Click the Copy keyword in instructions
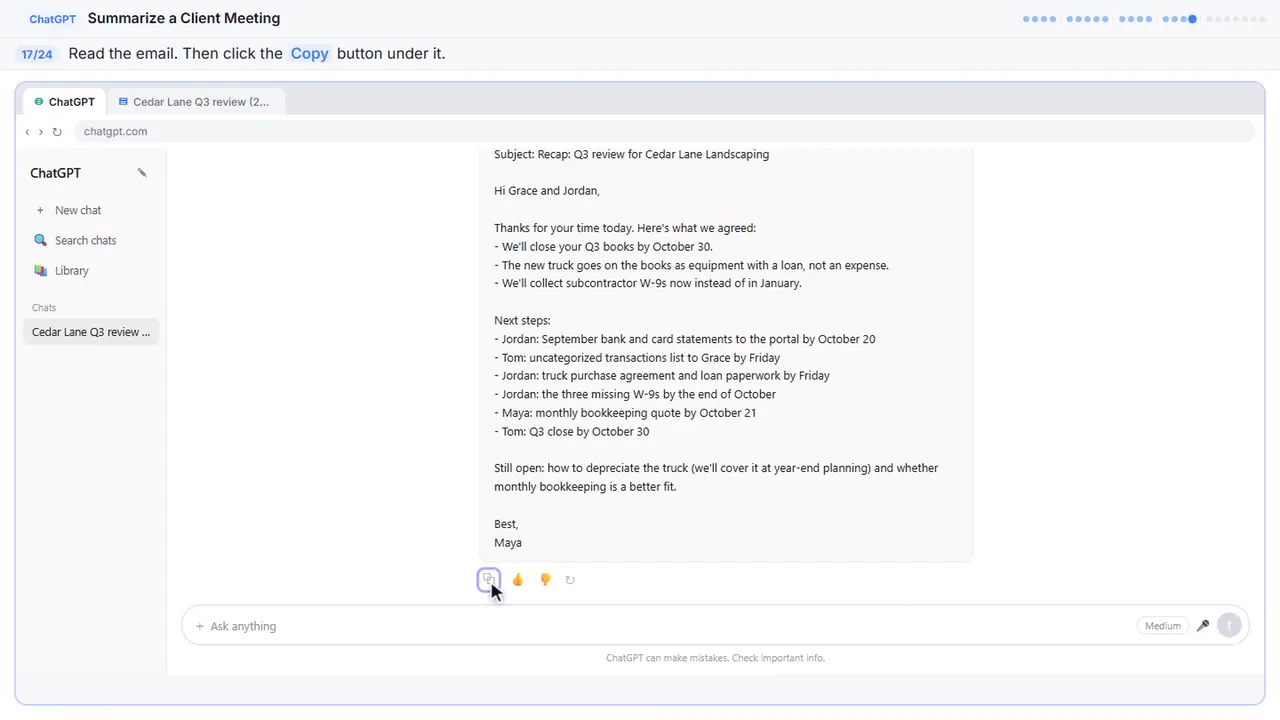 click(x=309, y=54)
